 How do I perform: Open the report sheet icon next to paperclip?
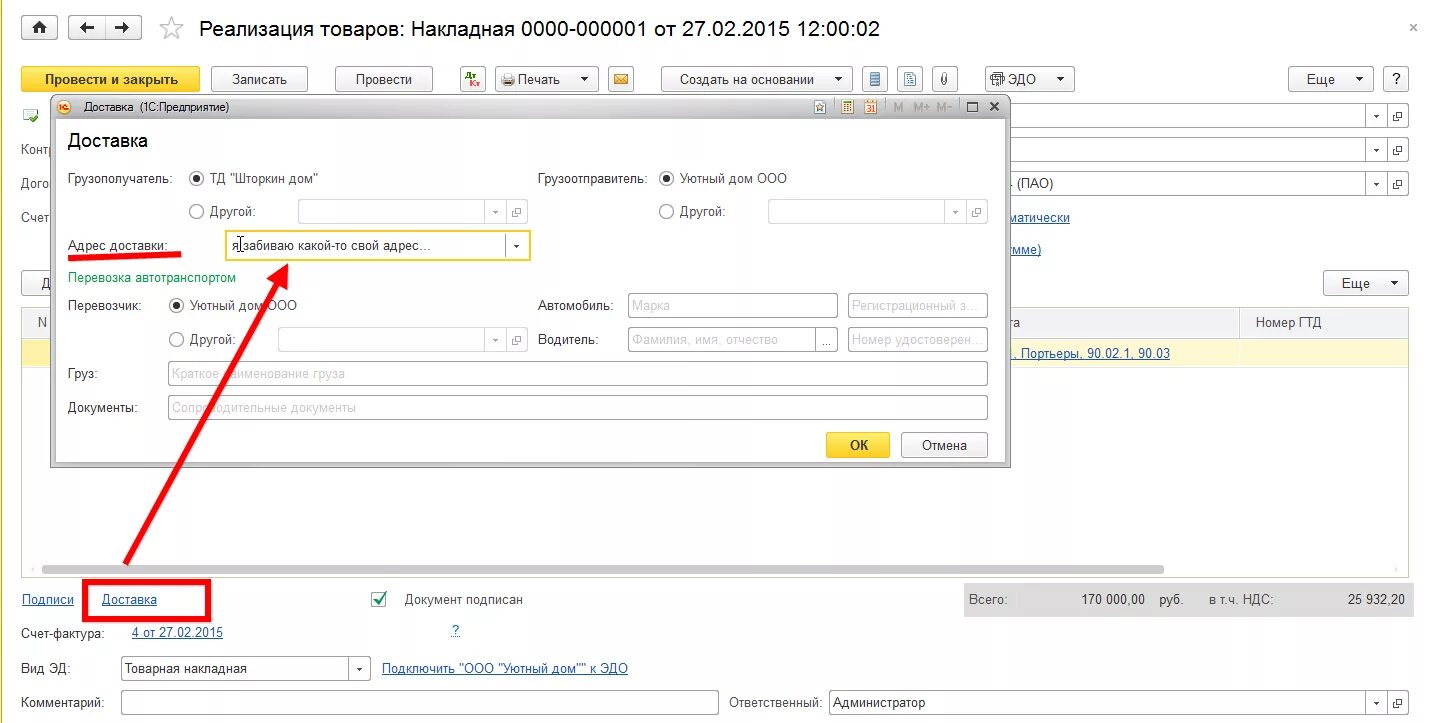(x=909, y=79)
